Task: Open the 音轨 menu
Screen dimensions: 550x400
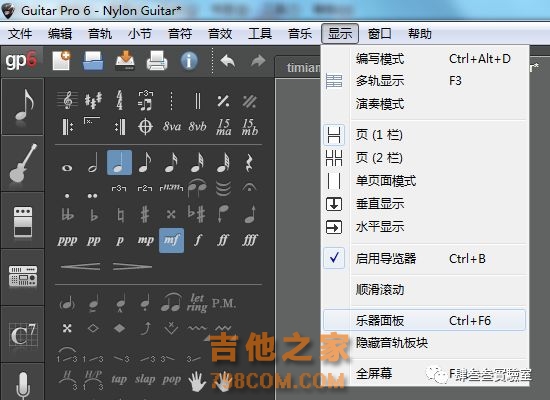Action: [100, 34]
